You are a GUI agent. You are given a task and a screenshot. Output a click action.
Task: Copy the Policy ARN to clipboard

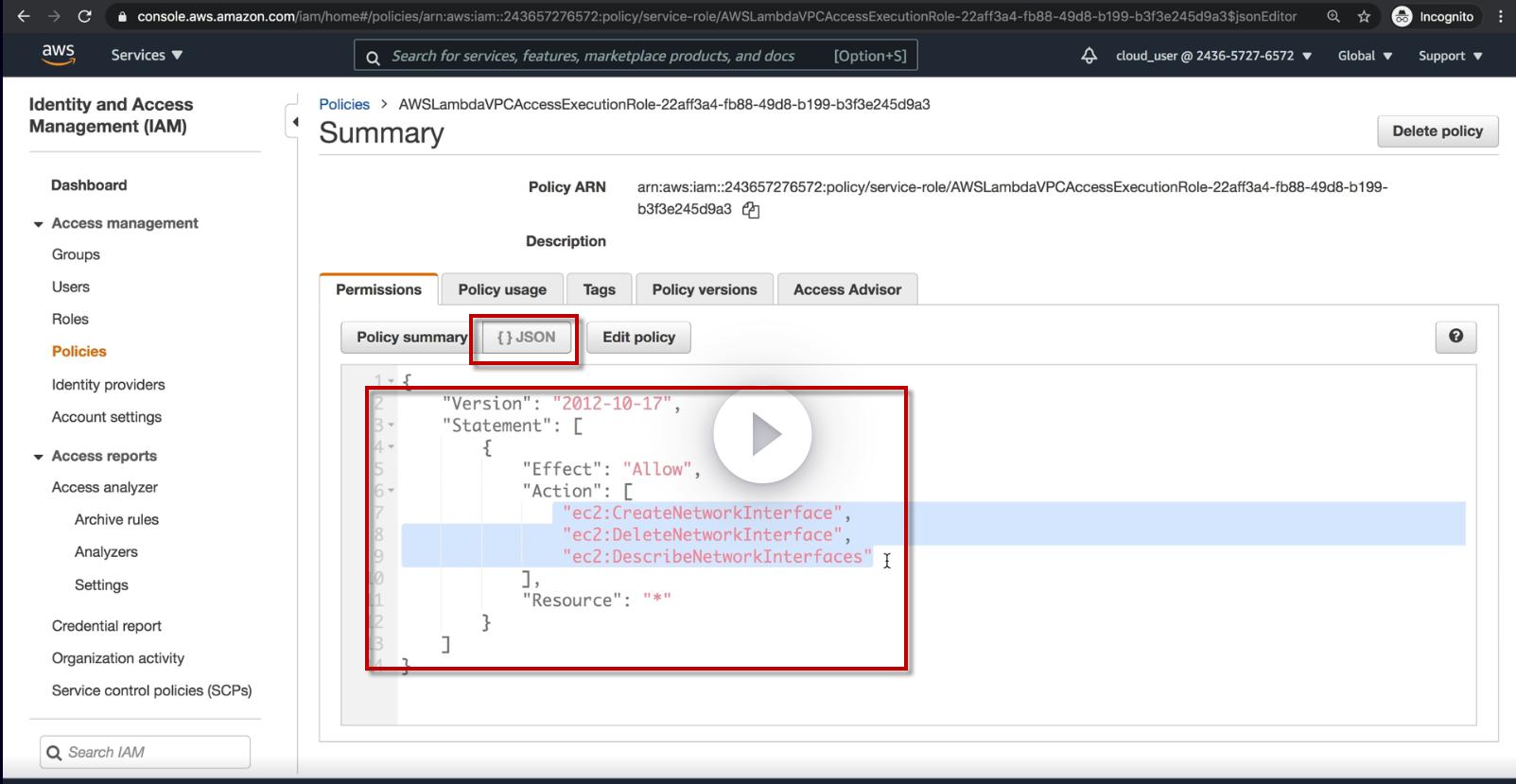(x=751, y=210)
